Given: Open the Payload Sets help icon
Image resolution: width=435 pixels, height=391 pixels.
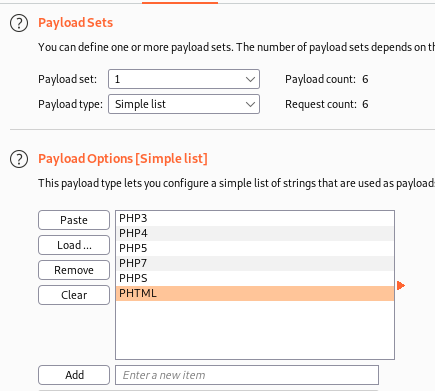Looking at the screenshot, I should click(19, 23).
